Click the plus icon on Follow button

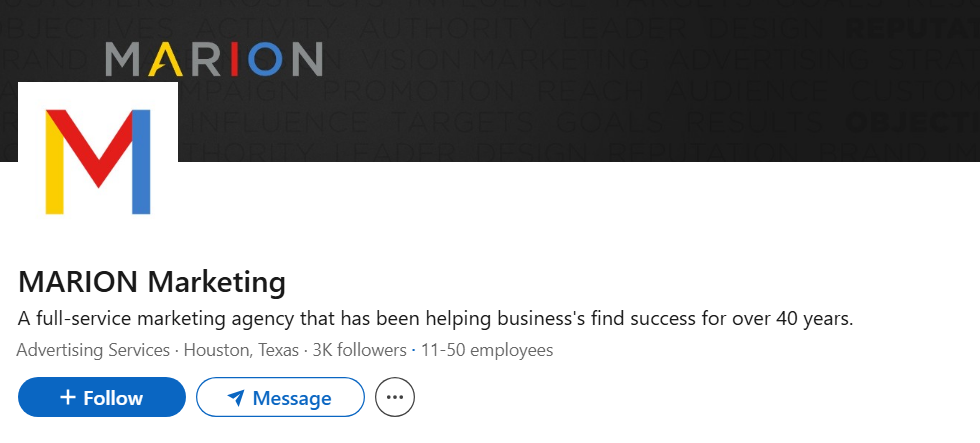pyautogui.click(x=68, y=398)
